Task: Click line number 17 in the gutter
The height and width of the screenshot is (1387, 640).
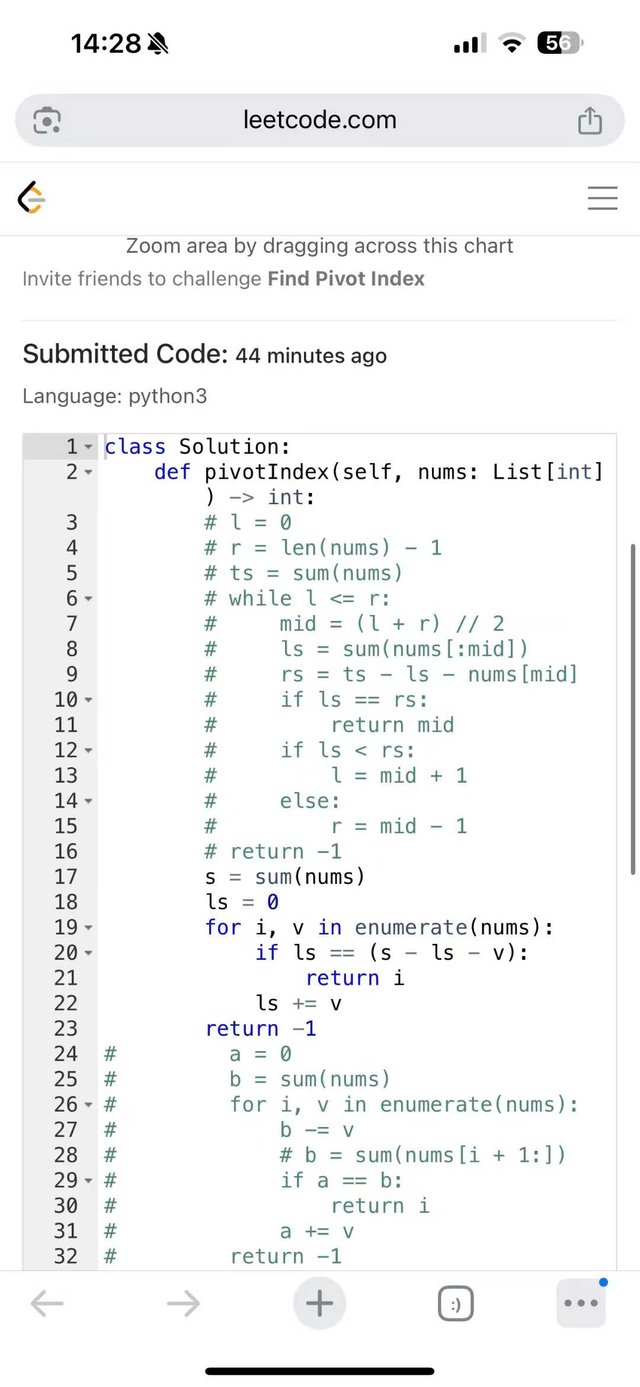Action: click(65, 877)
